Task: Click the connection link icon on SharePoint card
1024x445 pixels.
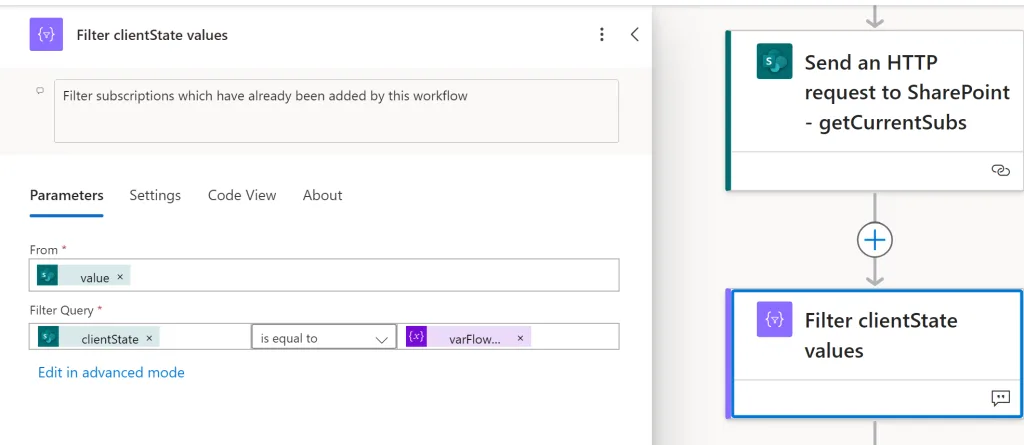Action: click(1000, 171)
